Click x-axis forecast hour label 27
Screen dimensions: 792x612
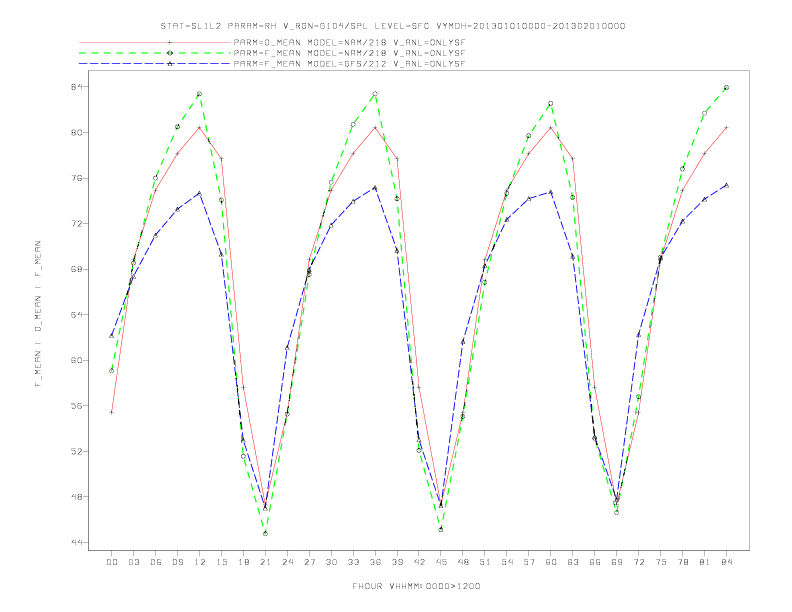(x=309, y=562)
